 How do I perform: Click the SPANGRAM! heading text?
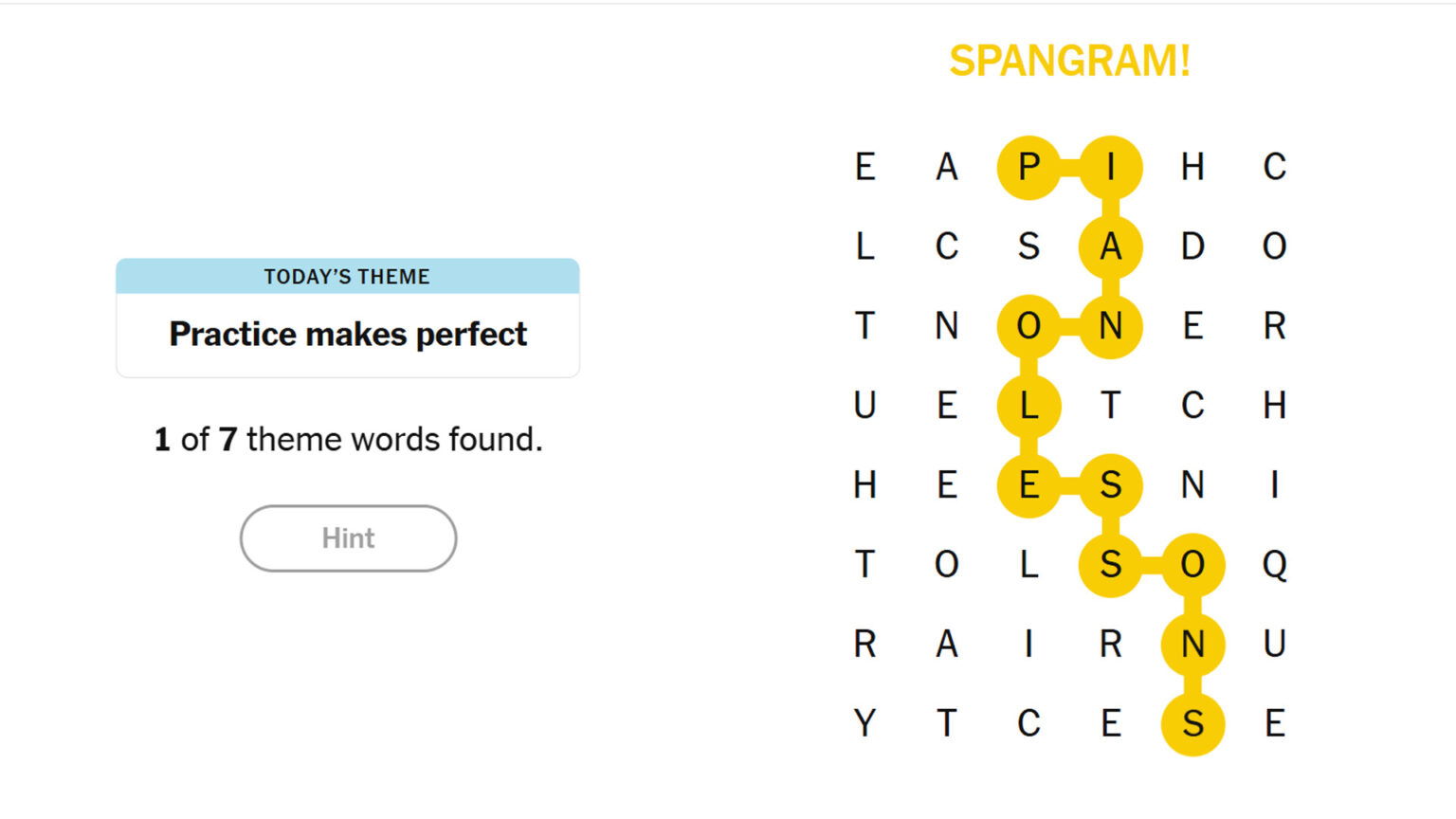1069,62
